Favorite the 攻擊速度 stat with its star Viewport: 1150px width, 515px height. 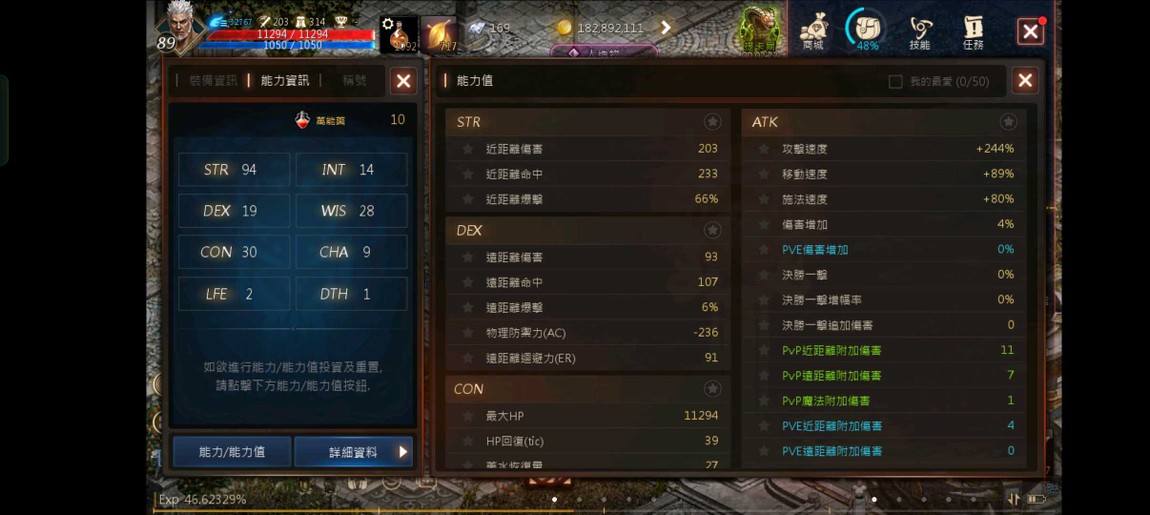click(764, 149)
